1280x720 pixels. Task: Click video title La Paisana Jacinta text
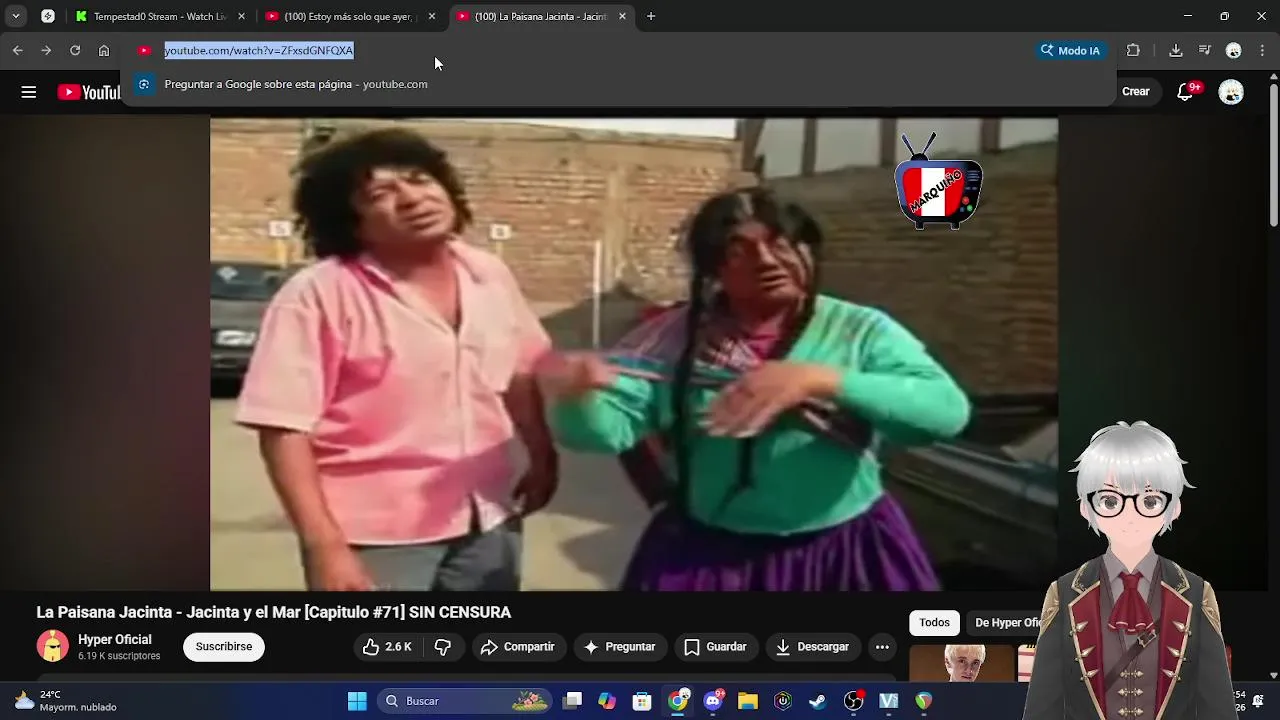tap(273, 612)
